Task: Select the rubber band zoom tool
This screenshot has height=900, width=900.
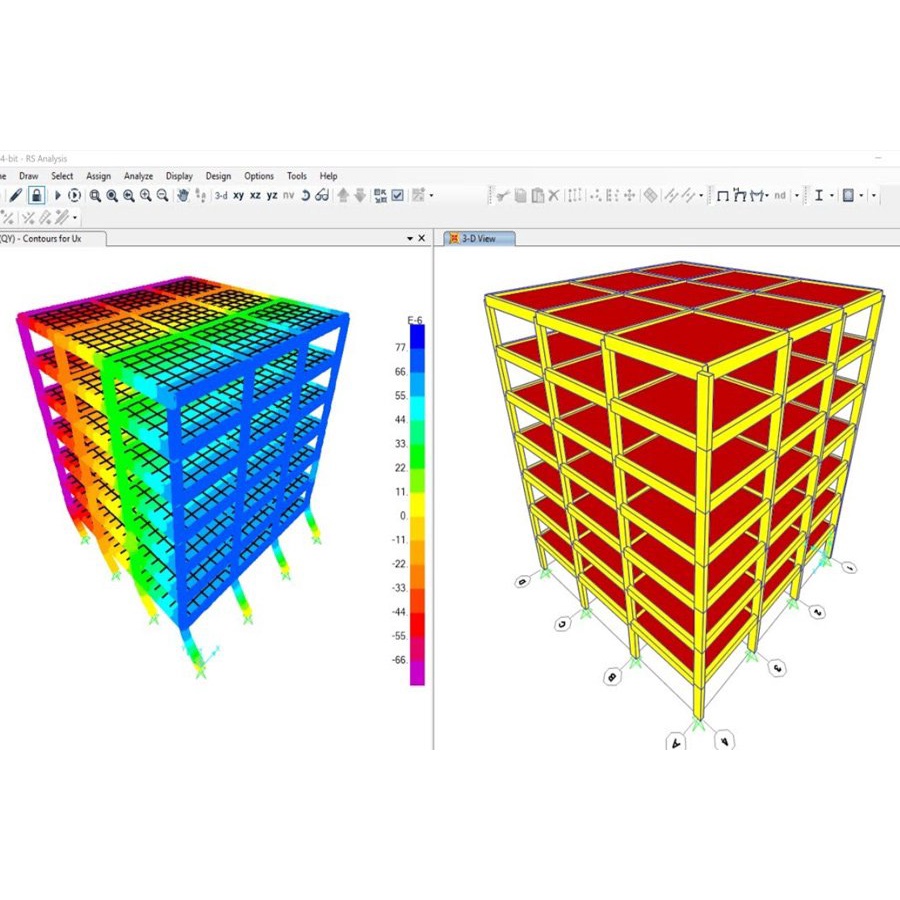Action: point(95,196)
